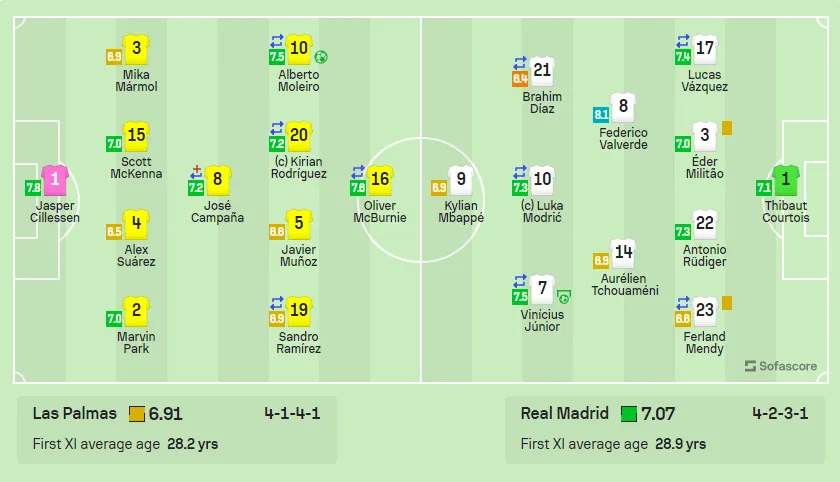The height and width of the screenshot is (482, 840).
Task: Click the Real Madrid team name
Action: [565, 413]
